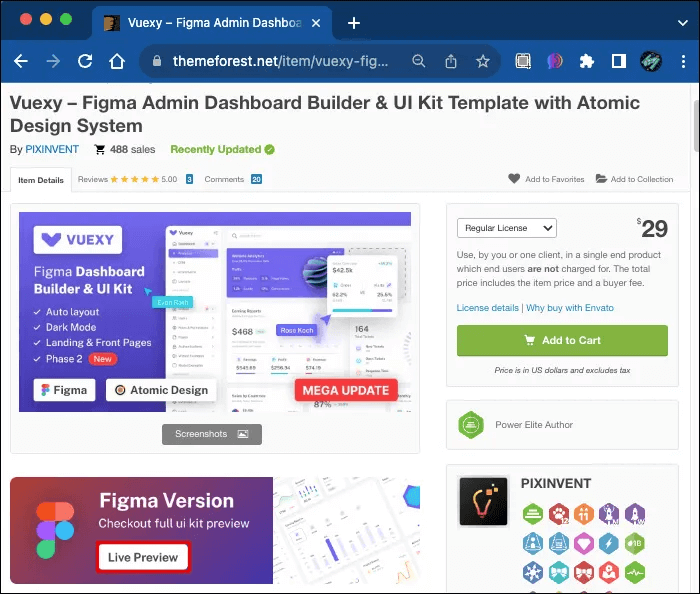
Task: Click the green heartbeat author badge
Action: (x=634, y=573)
